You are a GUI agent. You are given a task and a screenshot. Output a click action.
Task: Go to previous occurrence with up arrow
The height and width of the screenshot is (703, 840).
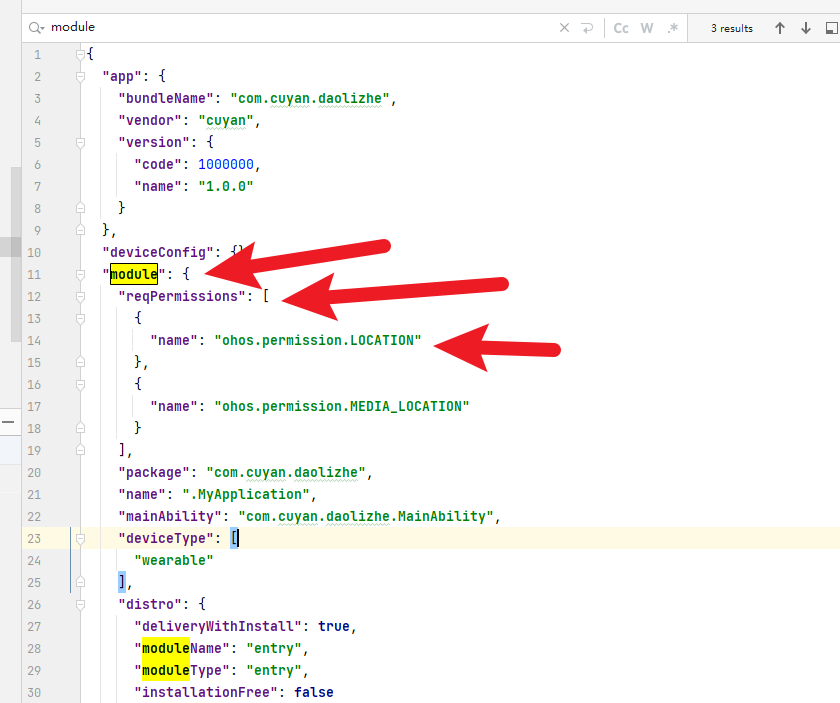[780, 28]
